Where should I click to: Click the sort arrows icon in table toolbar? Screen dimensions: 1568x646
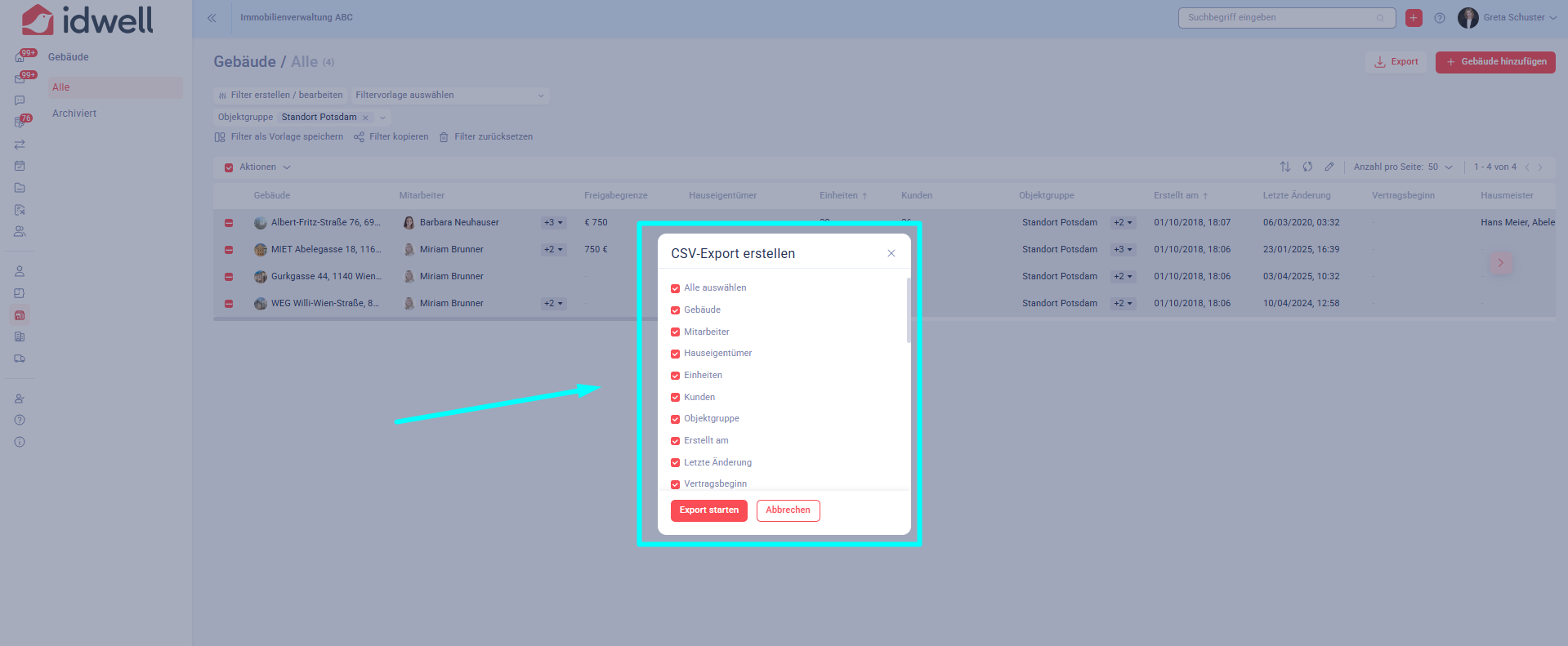pos(1285,167)
